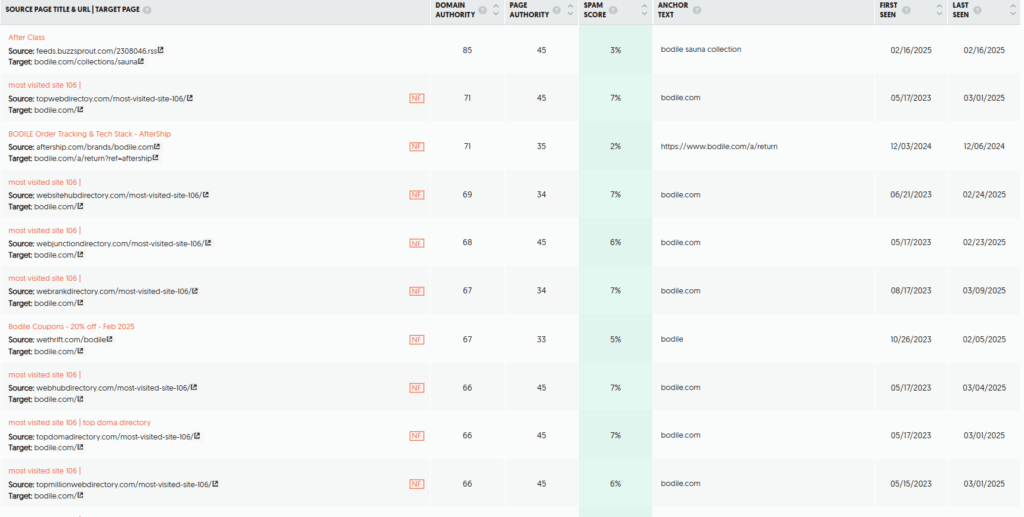This screenshot has width=1024, height=517.
Task: Click Spam Score value 3%
Action: click(x=615, y=50)
